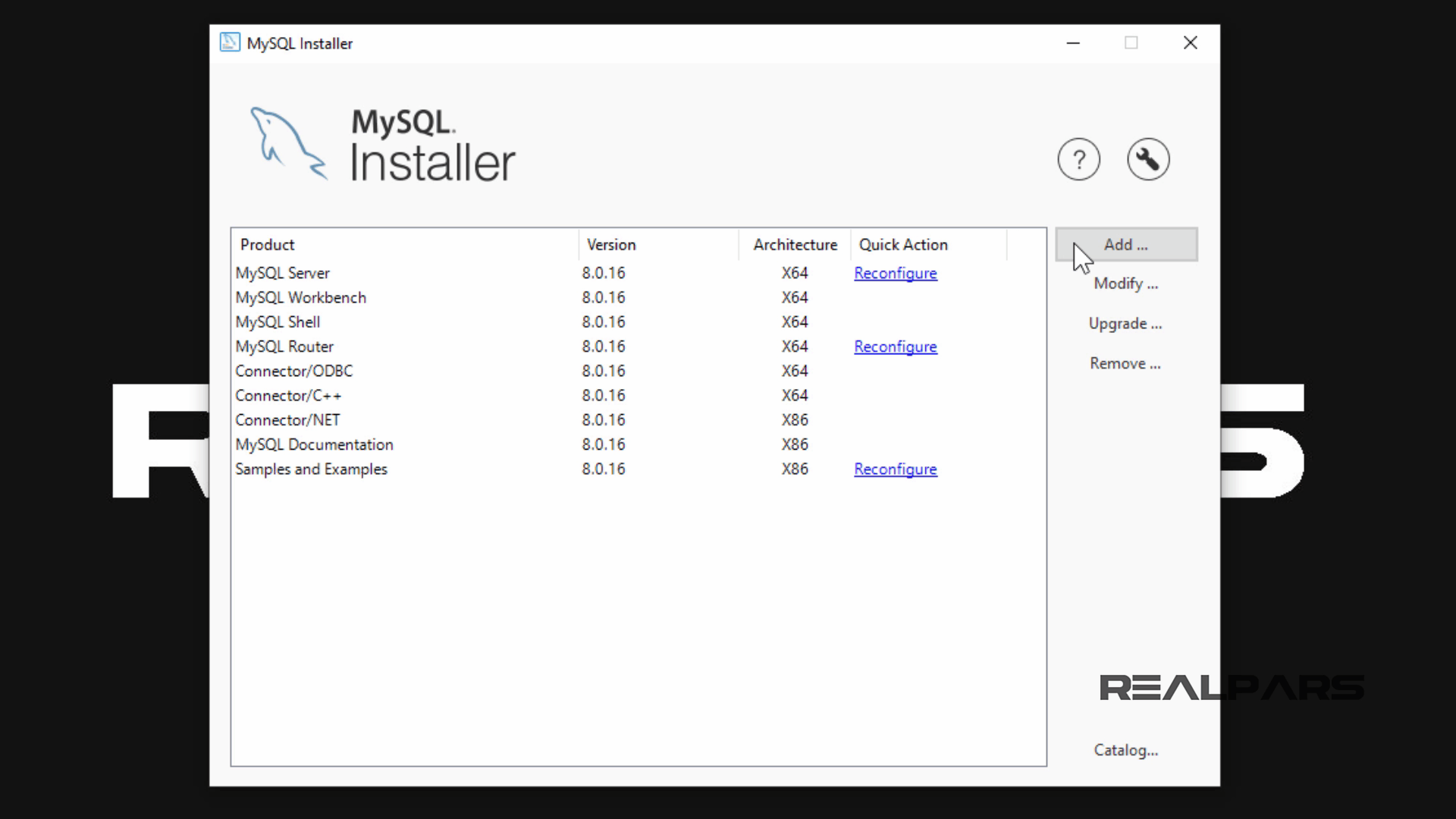Reconfigure MySQL Router

click(x=896, y=347)
